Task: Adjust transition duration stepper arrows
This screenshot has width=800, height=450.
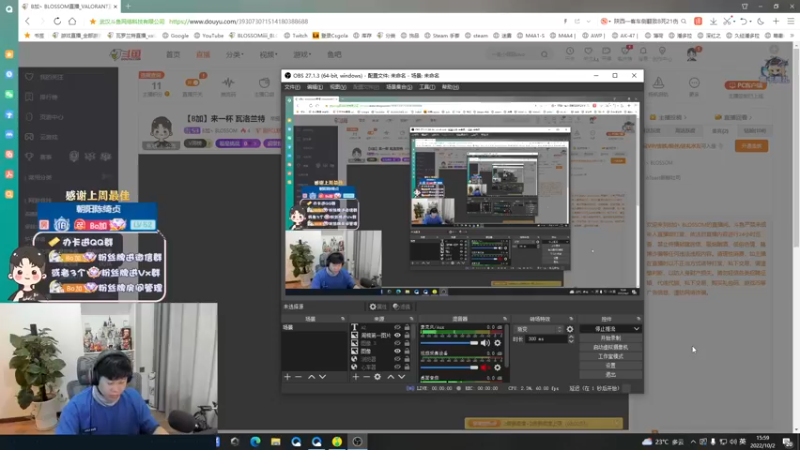Action: (571, 339)
